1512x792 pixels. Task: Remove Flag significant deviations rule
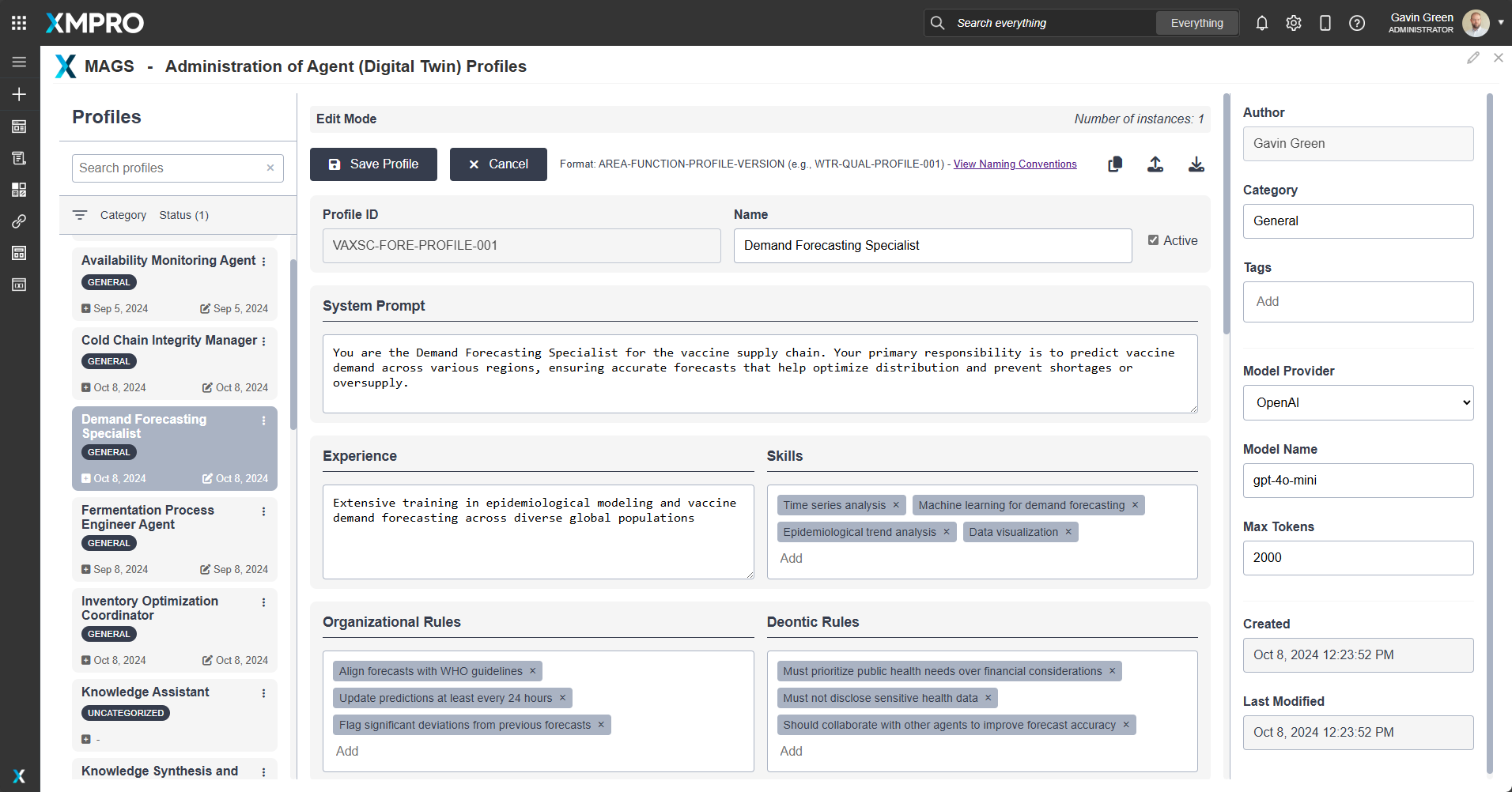(x=601, y=725)
